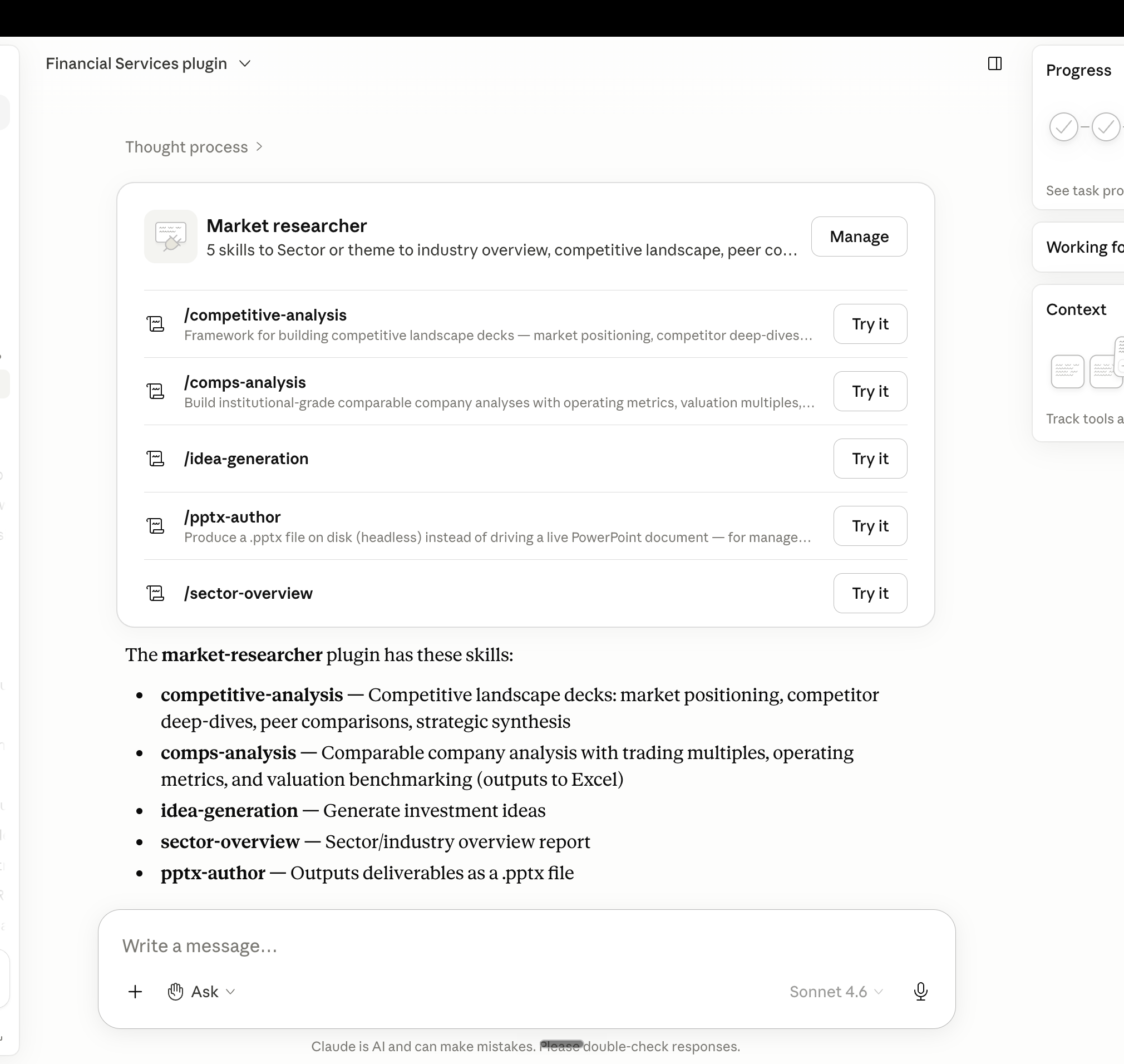
Task: Click the plus attachment icon
Action: point(135,992)
